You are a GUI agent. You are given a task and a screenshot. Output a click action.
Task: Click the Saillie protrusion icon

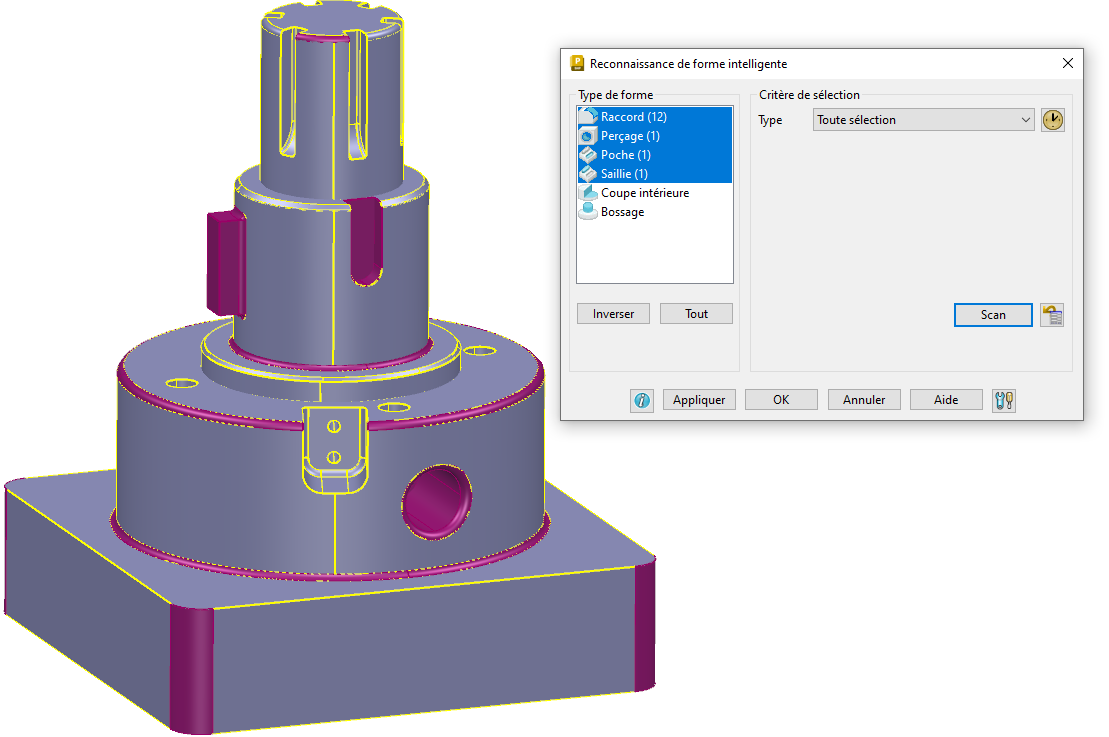[588, 174]
